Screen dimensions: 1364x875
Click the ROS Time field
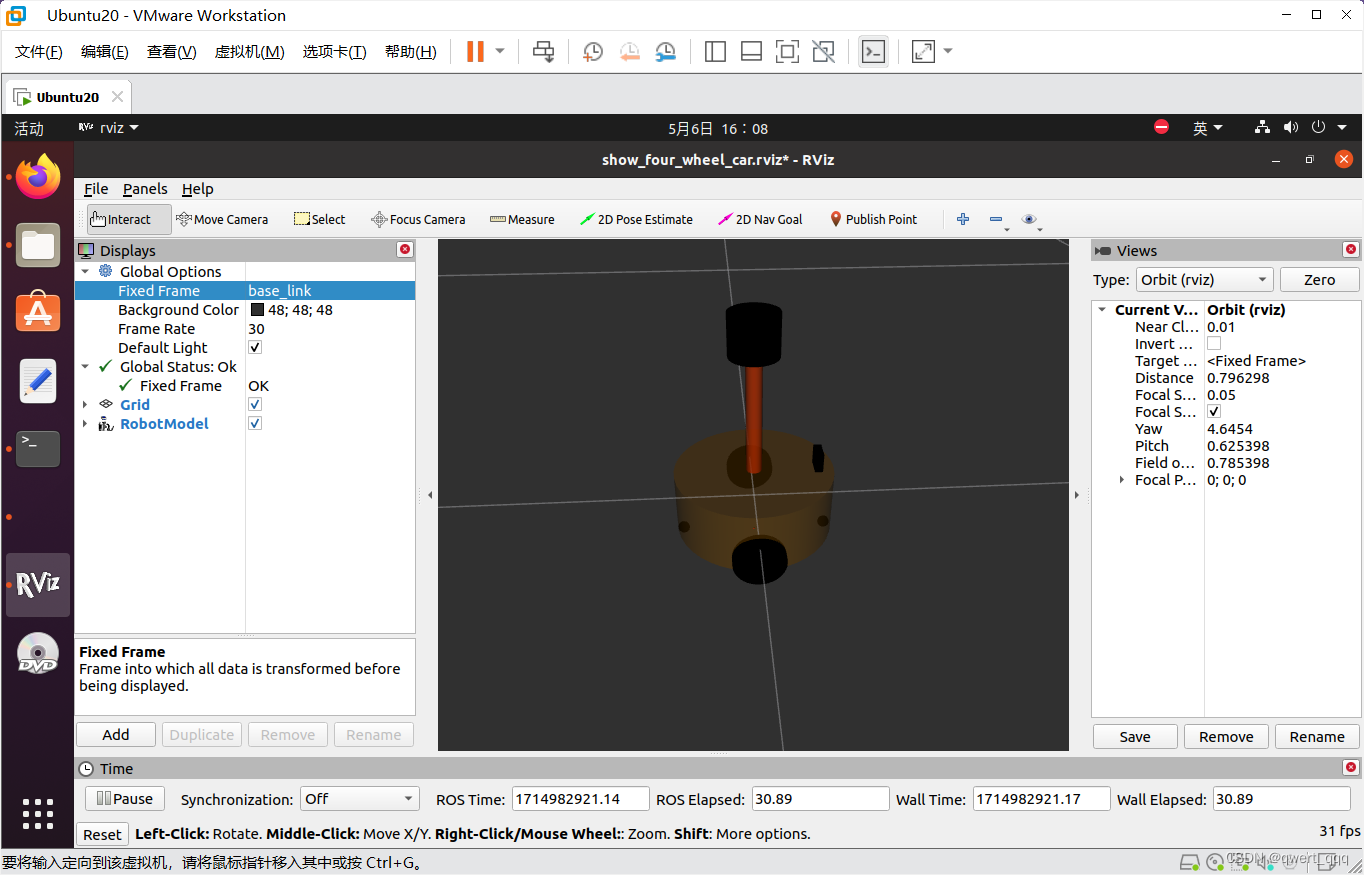click(580, 798)
